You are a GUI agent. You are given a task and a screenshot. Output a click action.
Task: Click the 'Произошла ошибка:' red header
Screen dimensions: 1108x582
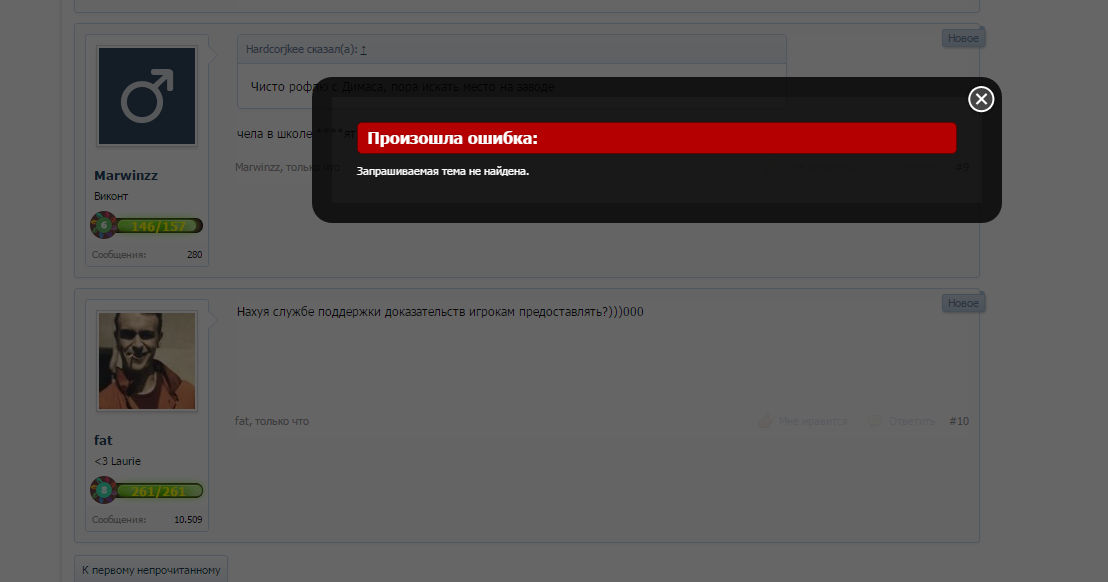click(656, 138)
